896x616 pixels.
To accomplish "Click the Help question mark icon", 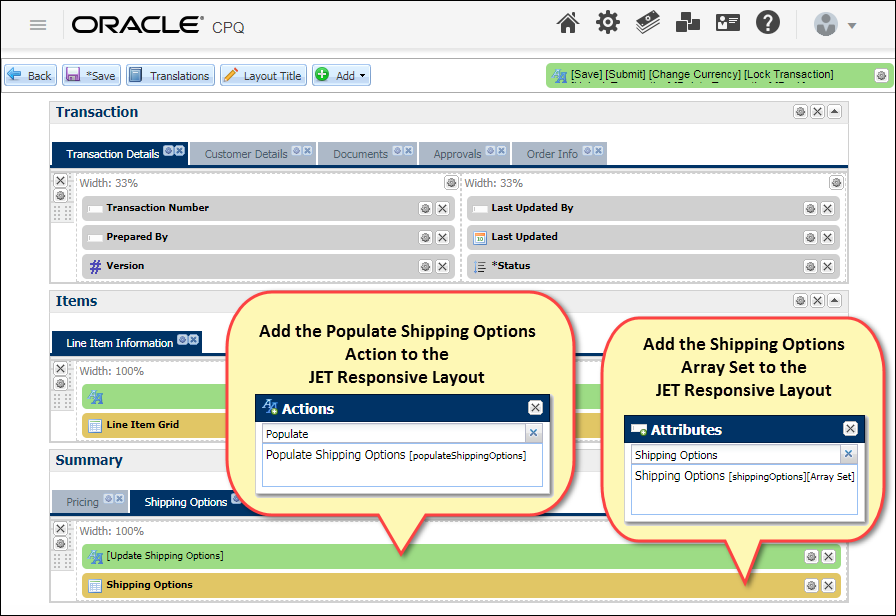I will [767, 23].
